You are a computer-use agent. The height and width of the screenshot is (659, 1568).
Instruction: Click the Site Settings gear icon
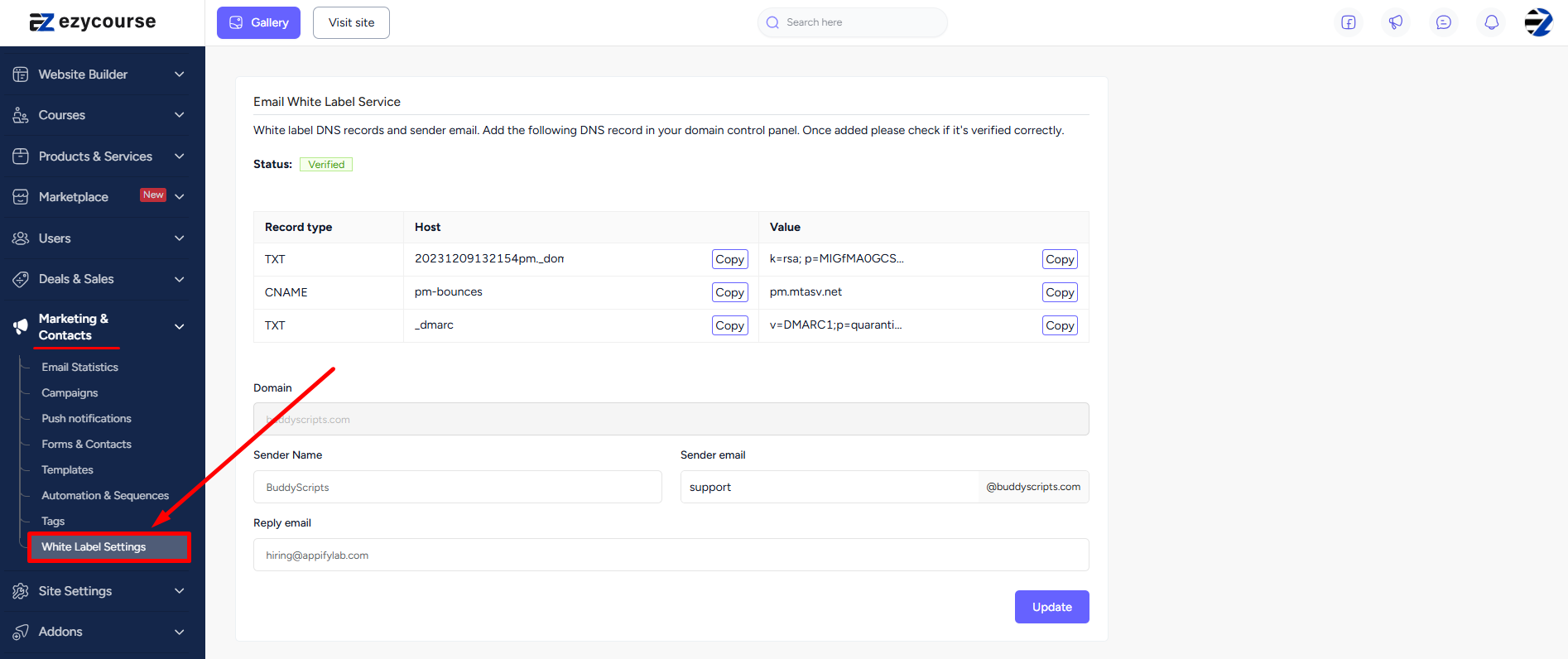21,591
